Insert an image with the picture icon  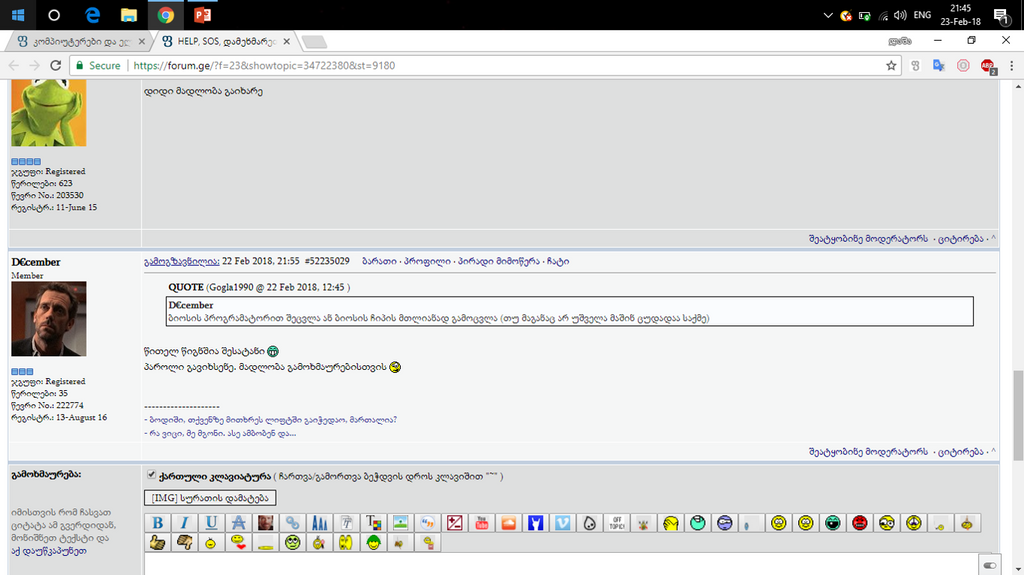tap(400, 523)
